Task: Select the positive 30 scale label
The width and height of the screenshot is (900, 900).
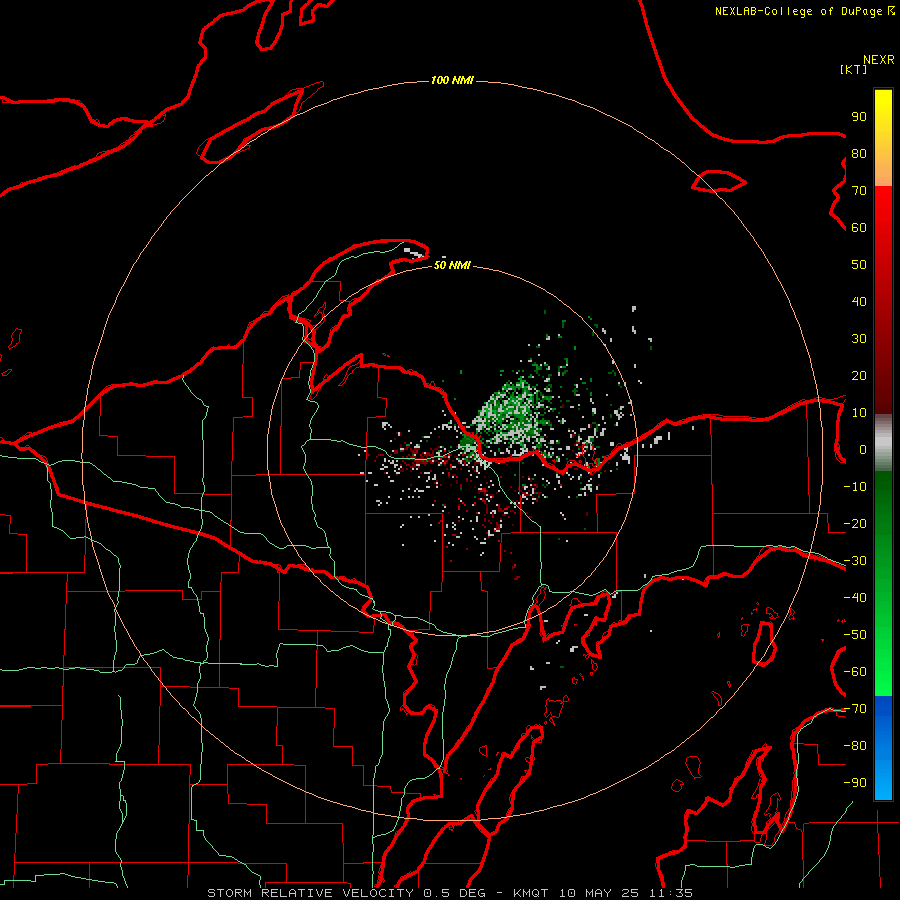Action: (x=859, y=339)
